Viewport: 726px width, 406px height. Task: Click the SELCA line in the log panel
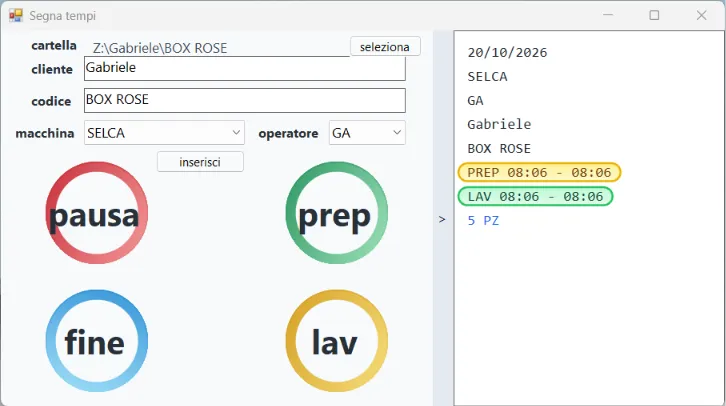tap(487, 76)
